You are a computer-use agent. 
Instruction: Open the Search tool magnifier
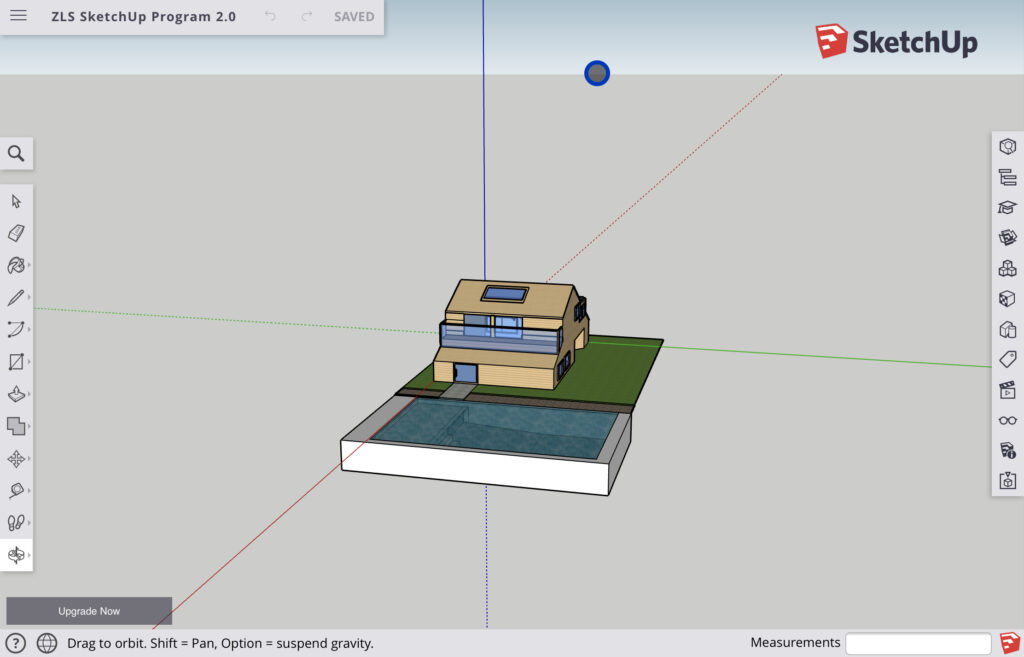tap(16, 153)
